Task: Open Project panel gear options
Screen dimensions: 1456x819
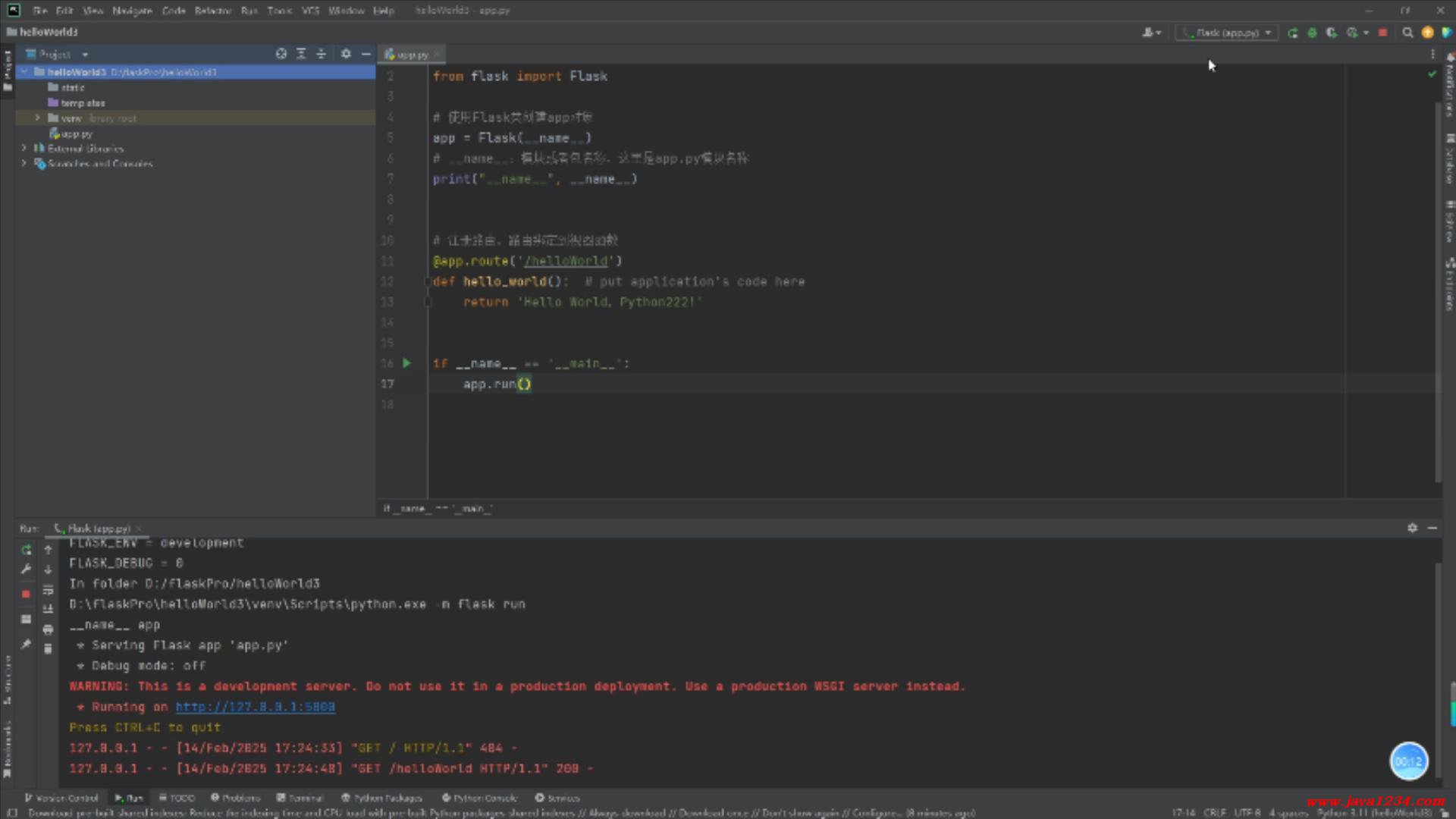Action: pyautogui.click(x=346, y=54)
